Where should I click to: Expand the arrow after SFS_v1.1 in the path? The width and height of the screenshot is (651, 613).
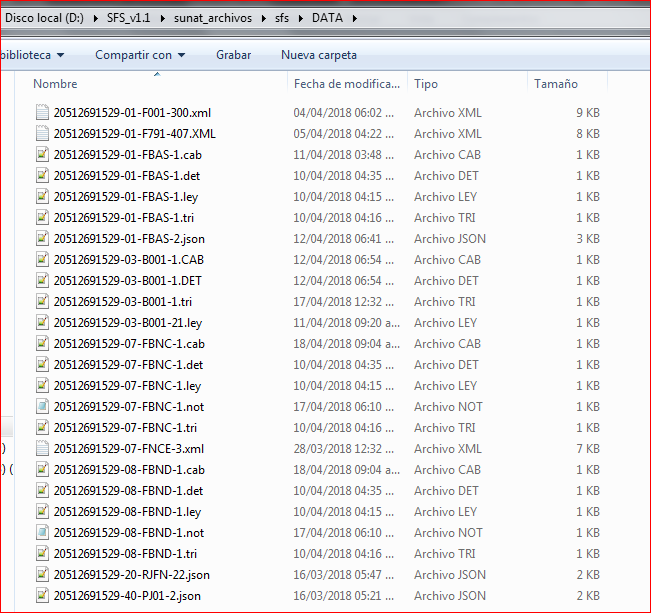[162, 19]
